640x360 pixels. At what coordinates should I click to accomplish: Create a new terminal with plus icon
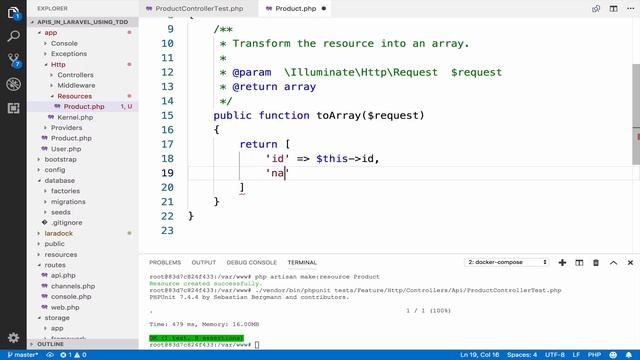pyautogui.click(x=562, y=262)
